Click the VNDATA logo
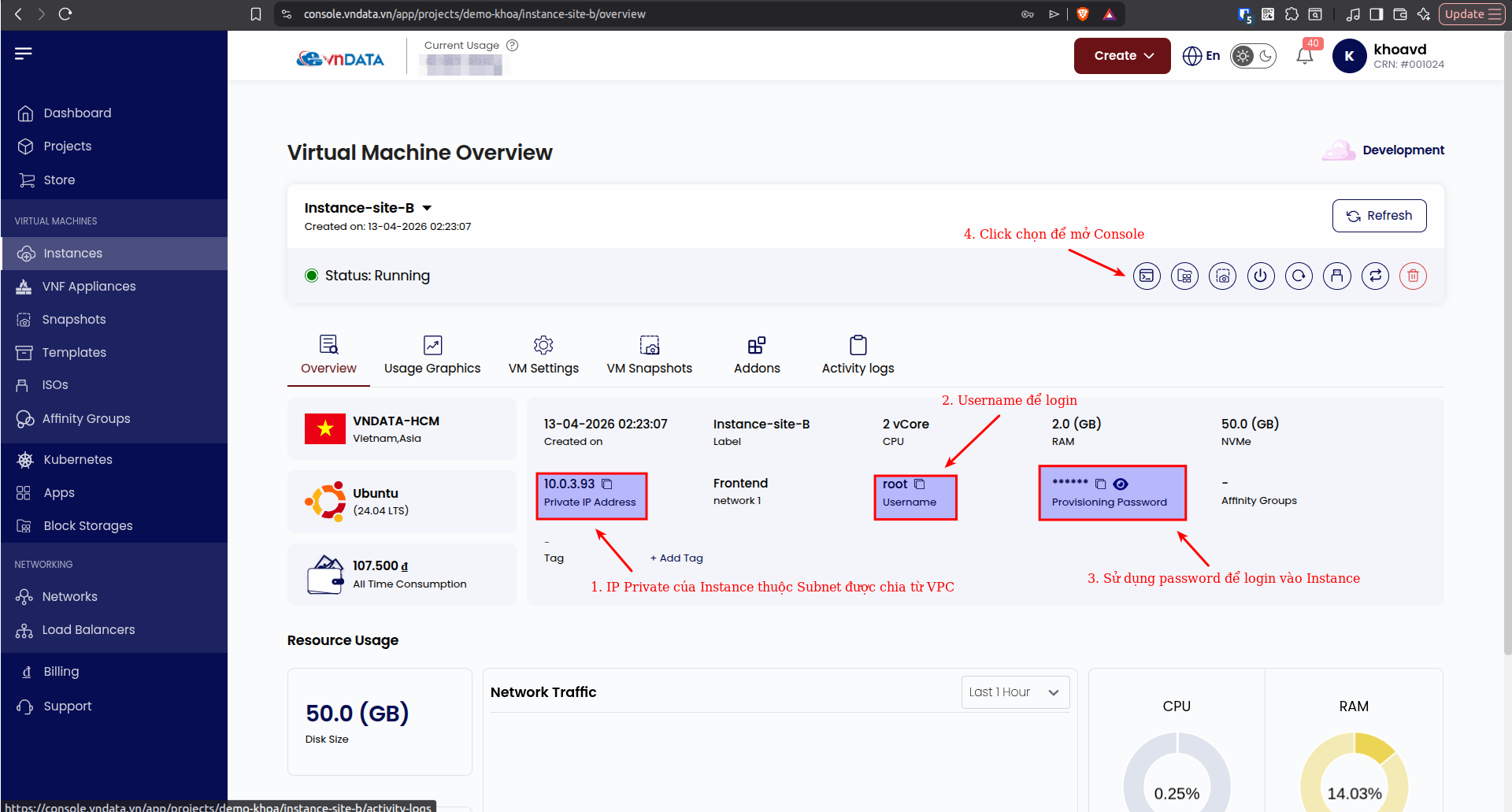Viewport: 1512px width, 812px height. [340, 59]
